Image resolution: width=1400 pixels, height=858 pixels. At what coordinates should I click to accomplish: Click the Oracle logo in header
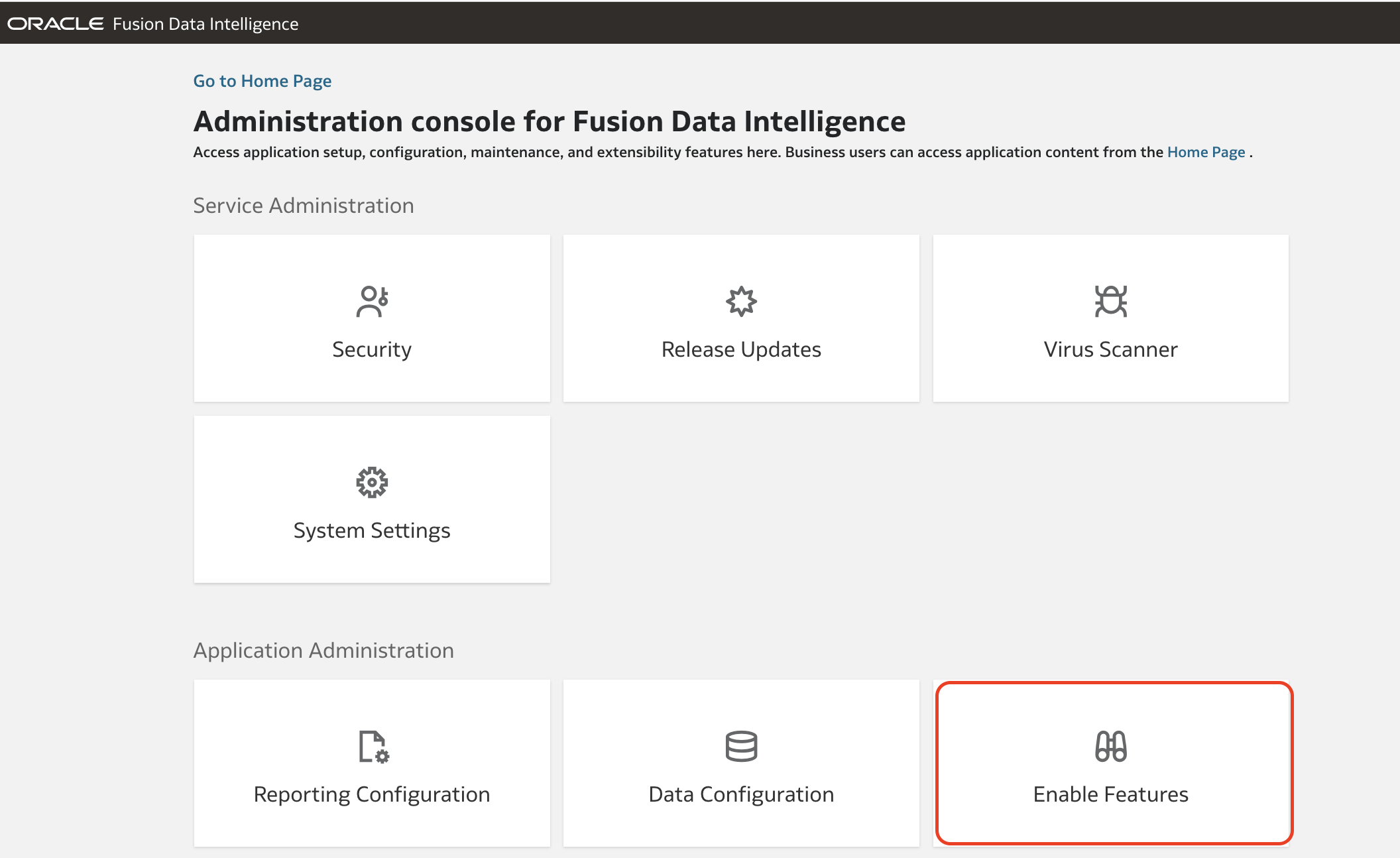pyautogui.click(x=56, y=24)
